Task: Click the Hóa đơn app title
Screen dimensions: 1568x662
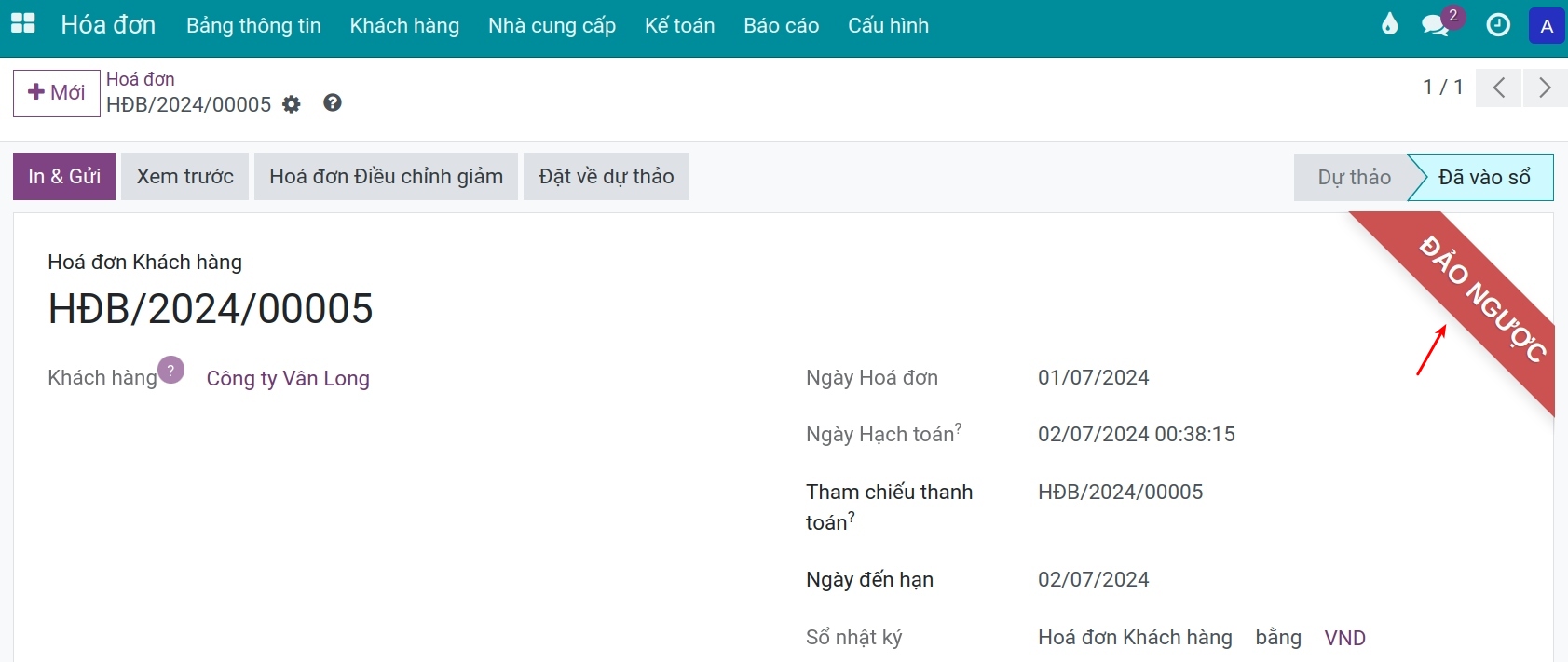Action: (108, 25)
